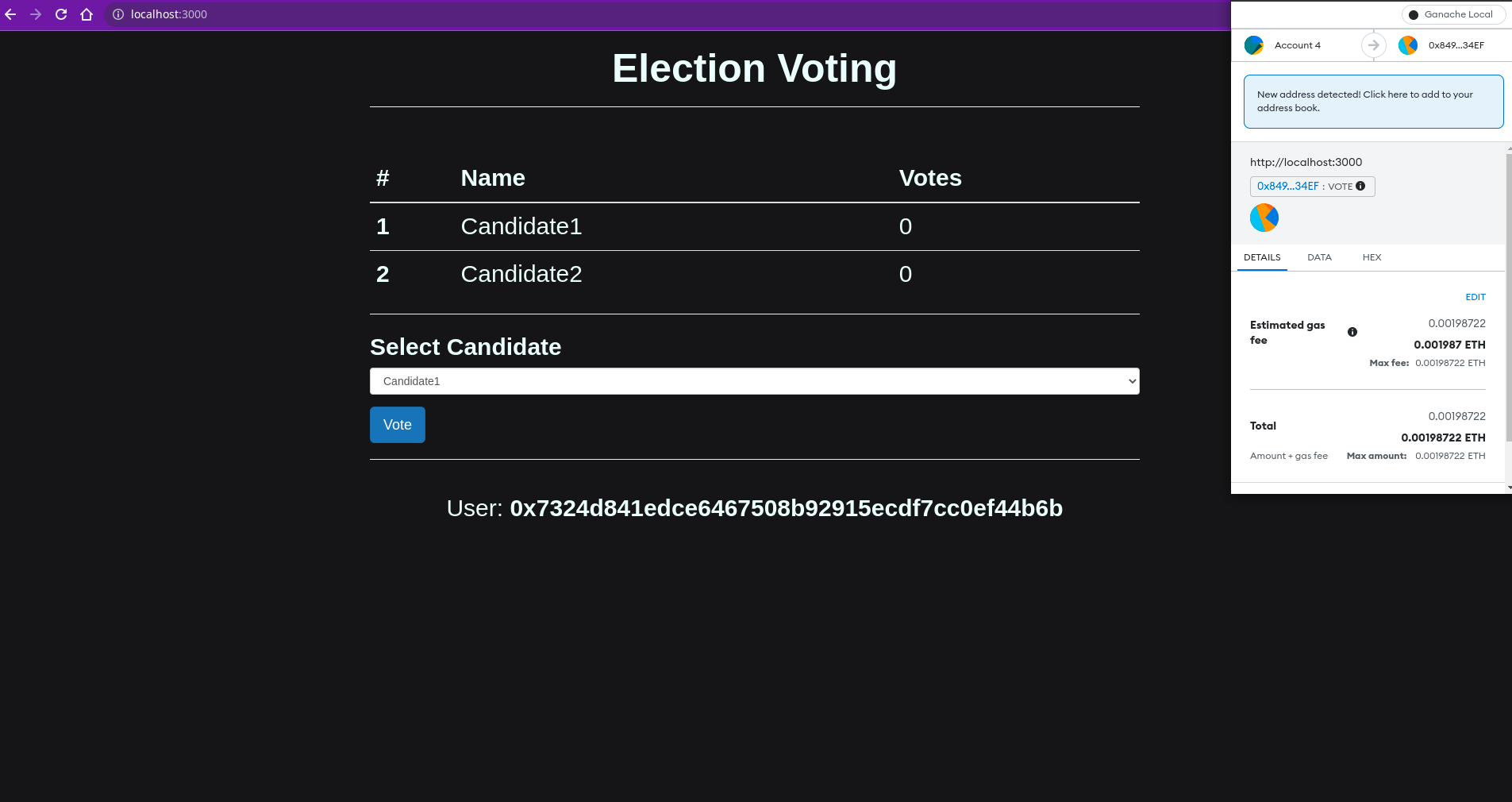The height and width of the screenshot is (802, 1512).
Task: Click the site info icon in address bar
Action: 117,14
